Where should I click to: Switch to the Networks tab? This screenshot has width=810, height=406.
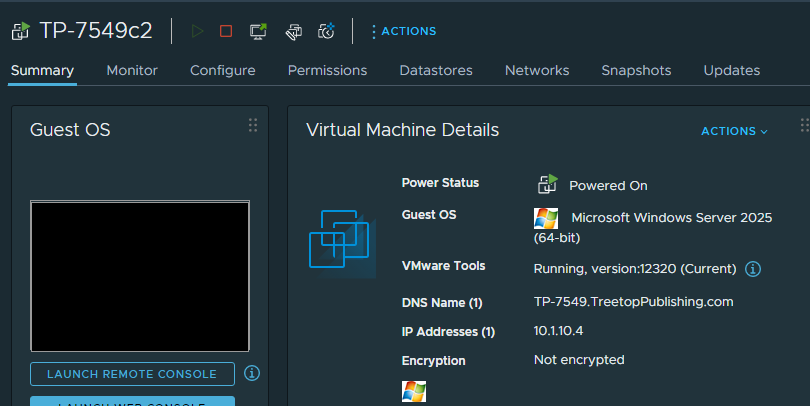click(537, 70)
